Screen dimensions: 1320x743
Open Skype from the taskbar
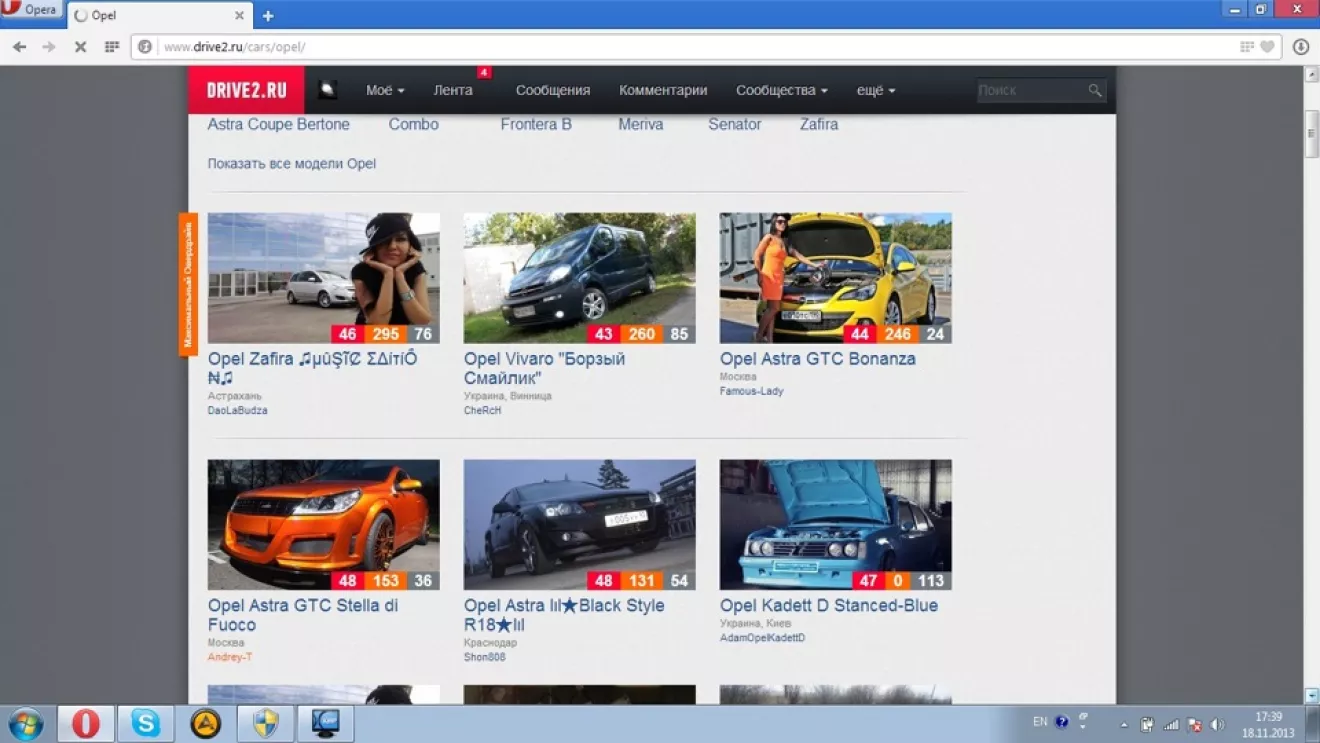(146, 724)
